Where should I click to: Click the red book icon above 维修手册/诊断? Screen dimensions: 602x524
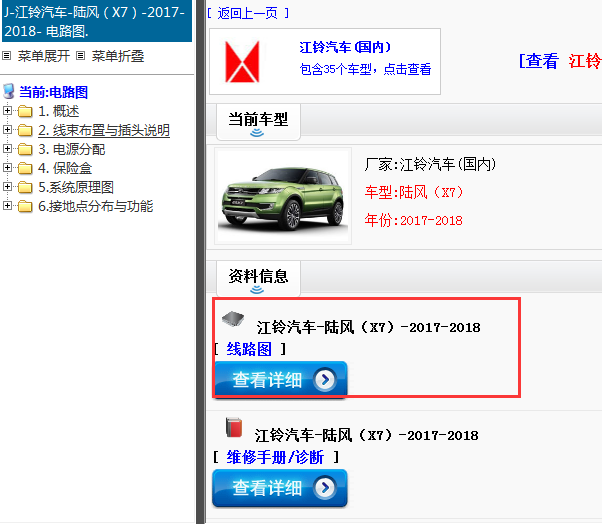pos(234,427)
